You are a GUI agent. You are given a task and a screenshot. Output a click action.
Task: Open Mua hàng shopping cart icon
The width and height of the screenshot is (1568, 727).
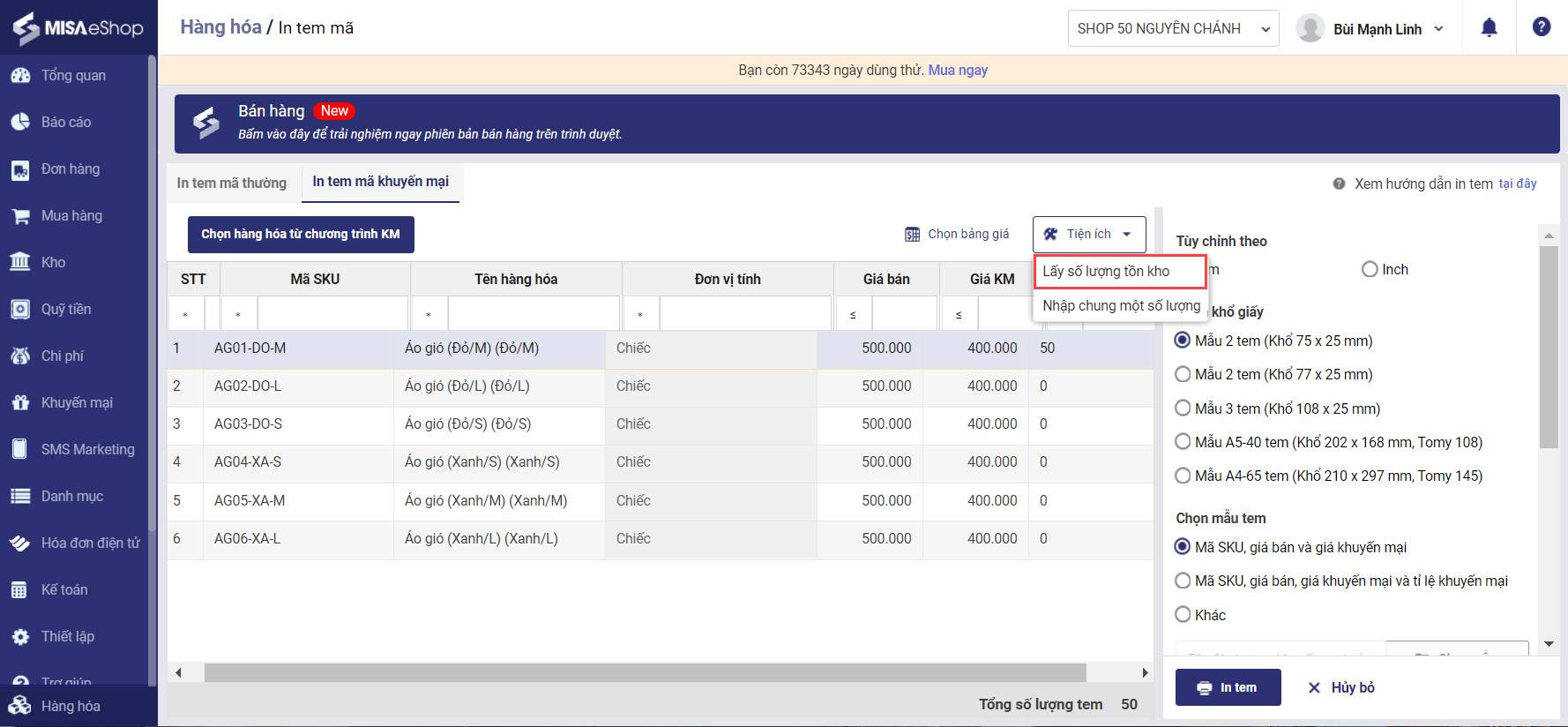[20, 216]
